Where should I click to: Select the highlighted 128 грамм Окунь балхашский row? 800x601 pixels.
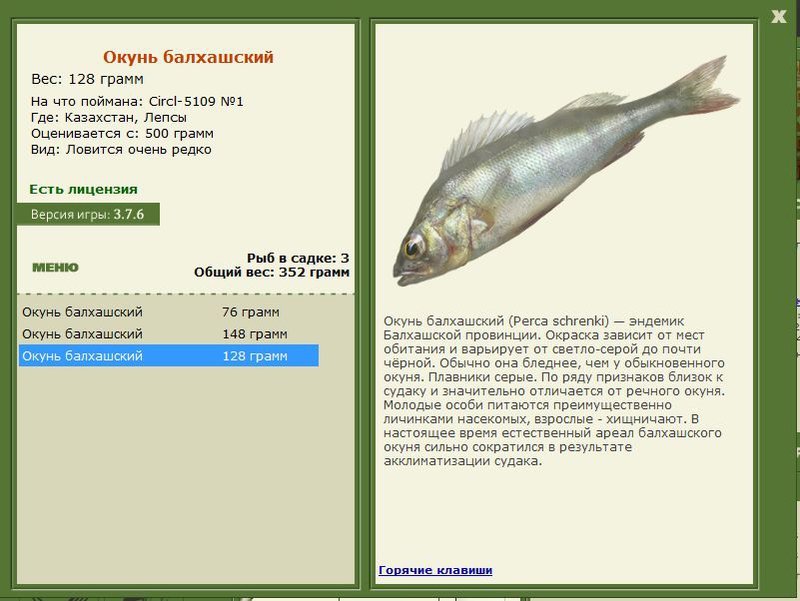[x=169, y=356]
